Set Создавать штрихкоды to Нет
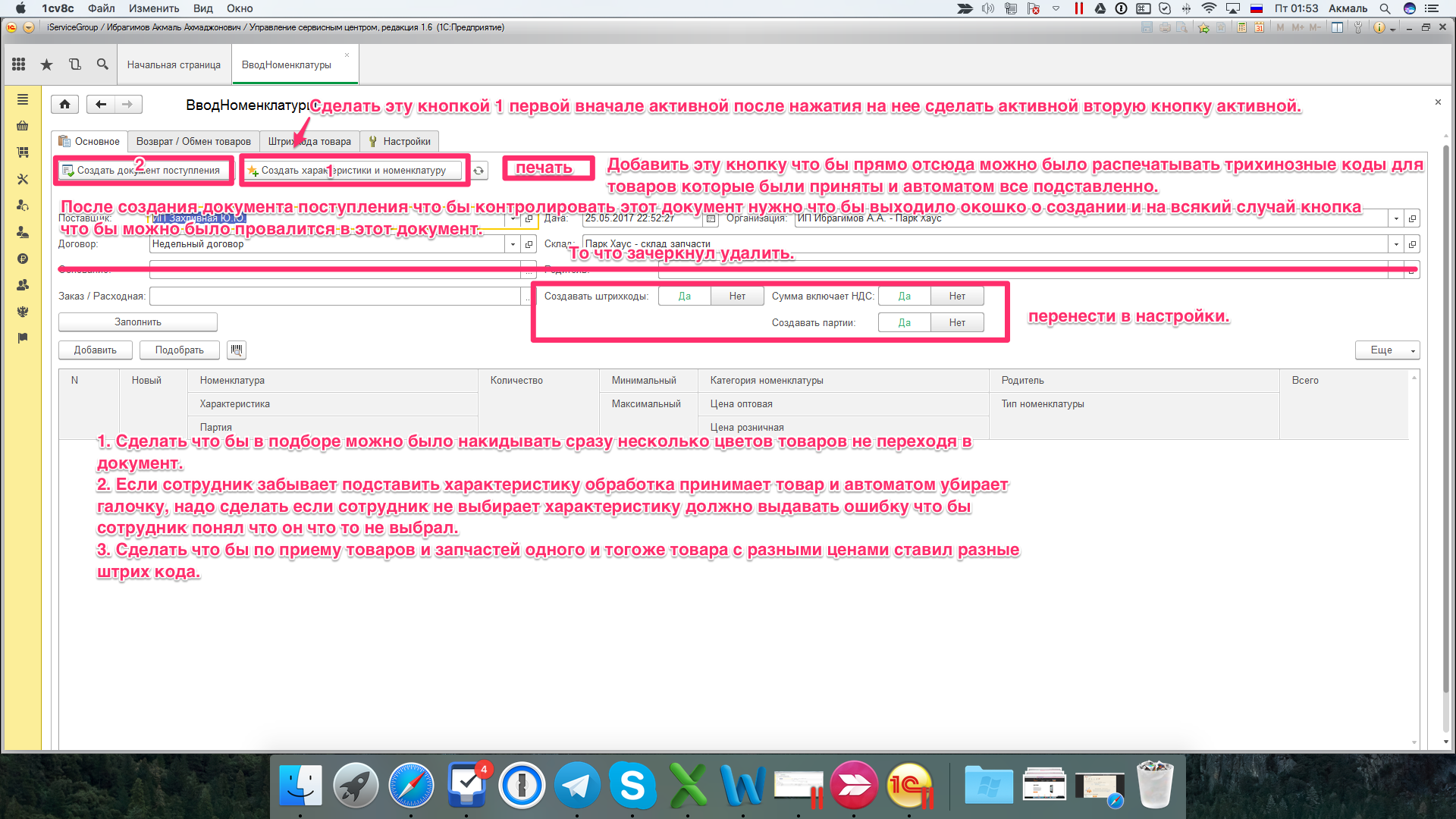The width and height of the screenshot is (1456, 819). pyautogui.click(x=737, y=297)
